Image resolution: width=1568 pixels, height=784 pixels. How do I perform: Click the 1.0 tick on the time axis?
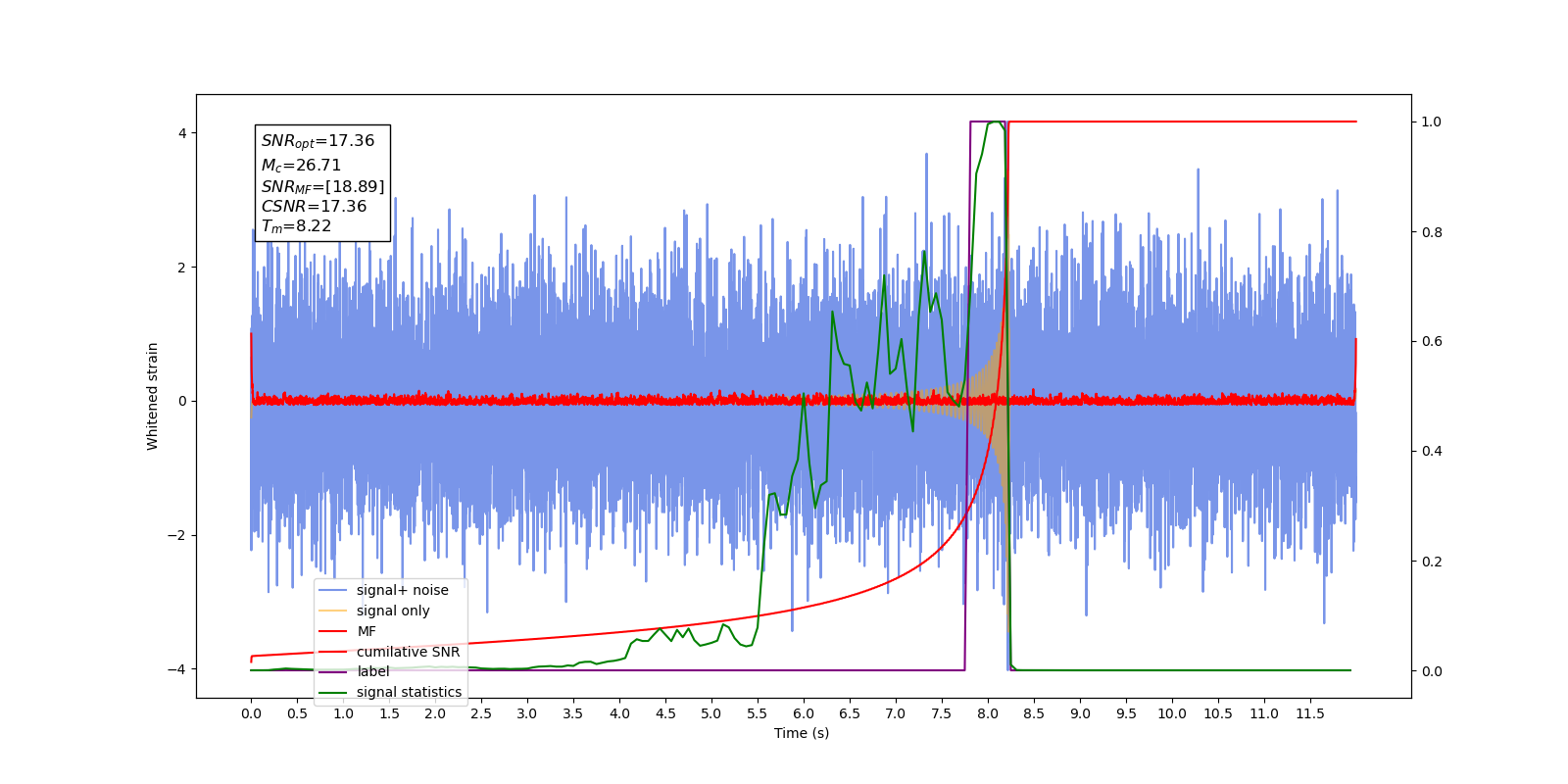[x=343, y=713]
